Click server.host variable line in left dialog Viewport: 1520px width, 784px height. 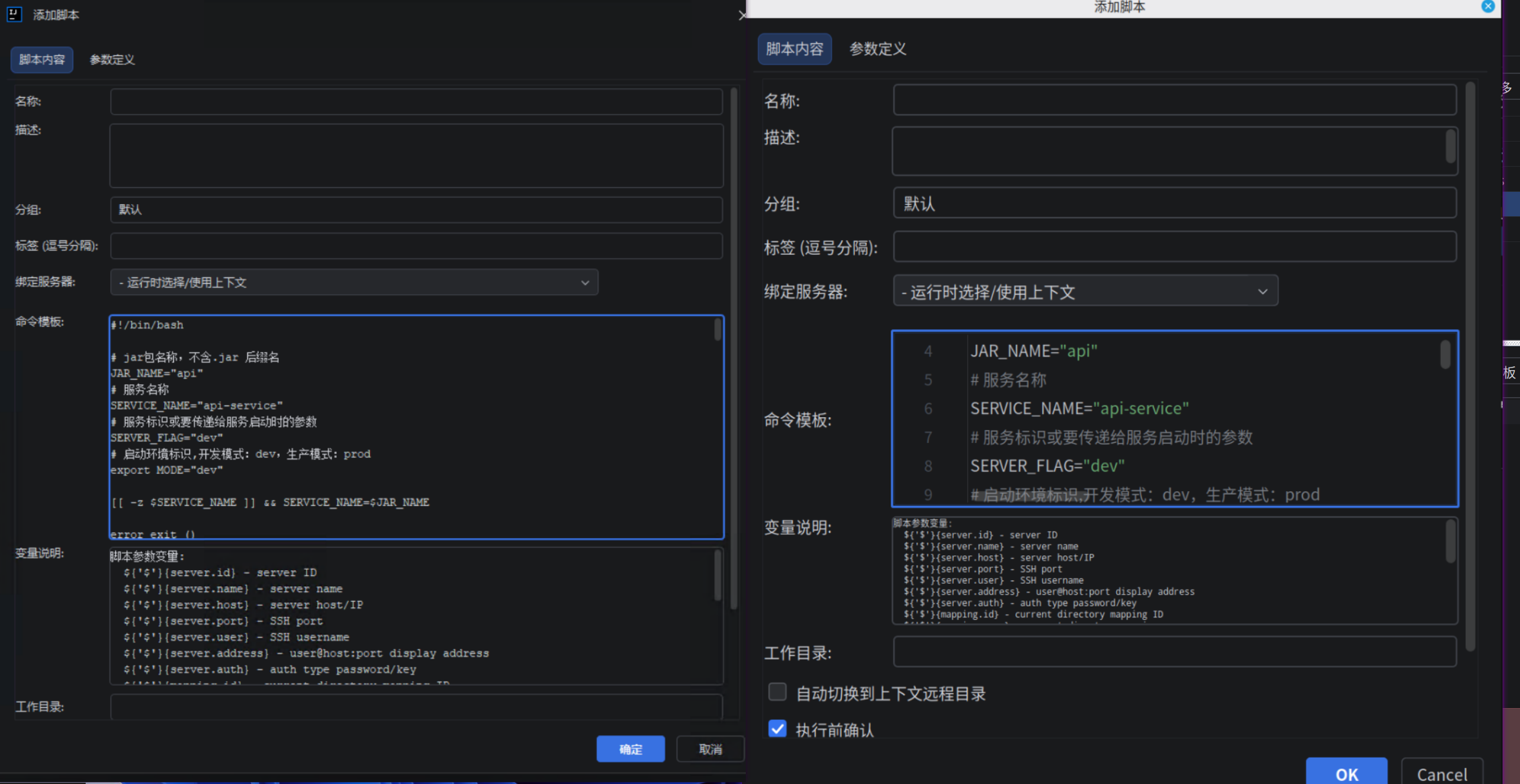coord(243,605)
